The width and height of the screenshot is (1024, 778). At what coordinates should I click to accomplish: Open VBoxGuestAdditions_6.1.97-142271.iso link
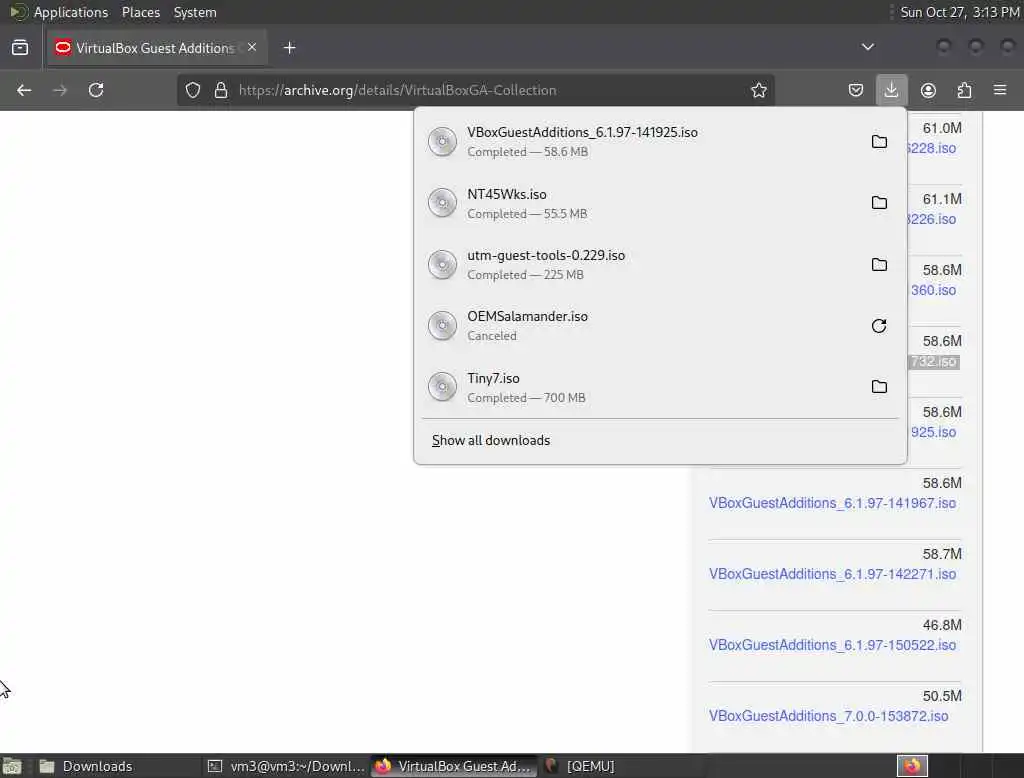[832, 574]
